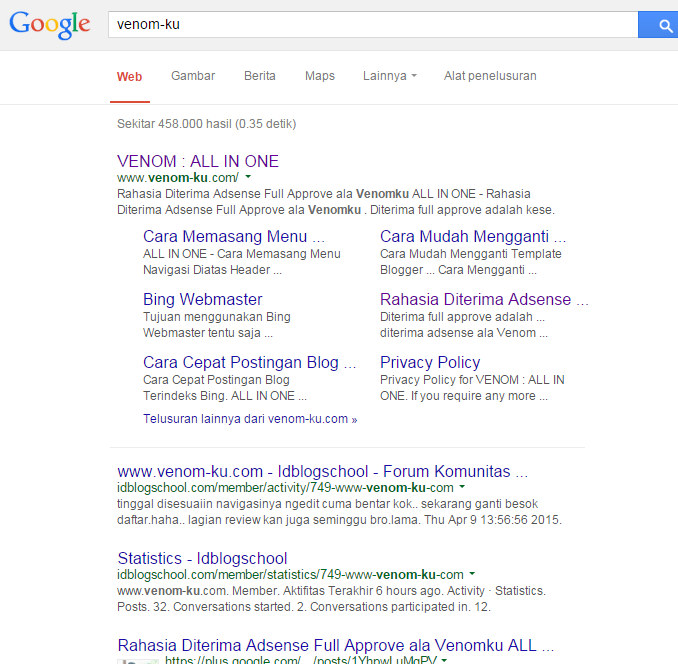Click the search box containing venom-ku
This screenshot has width=678, height=664.
[373, 25]
